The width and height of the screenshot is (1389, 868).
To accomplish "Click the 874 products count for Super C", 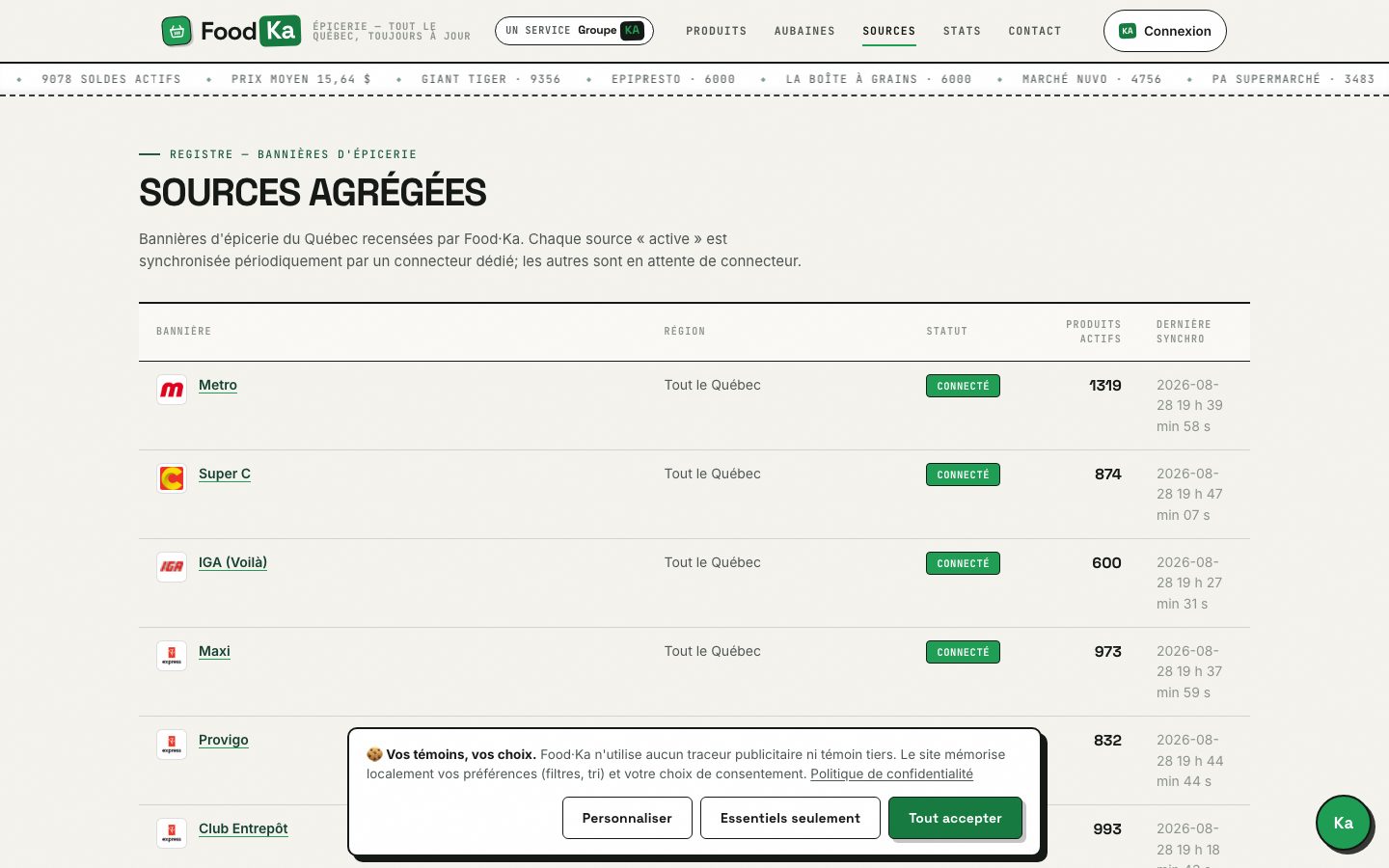I will (x=1108, y=474).
